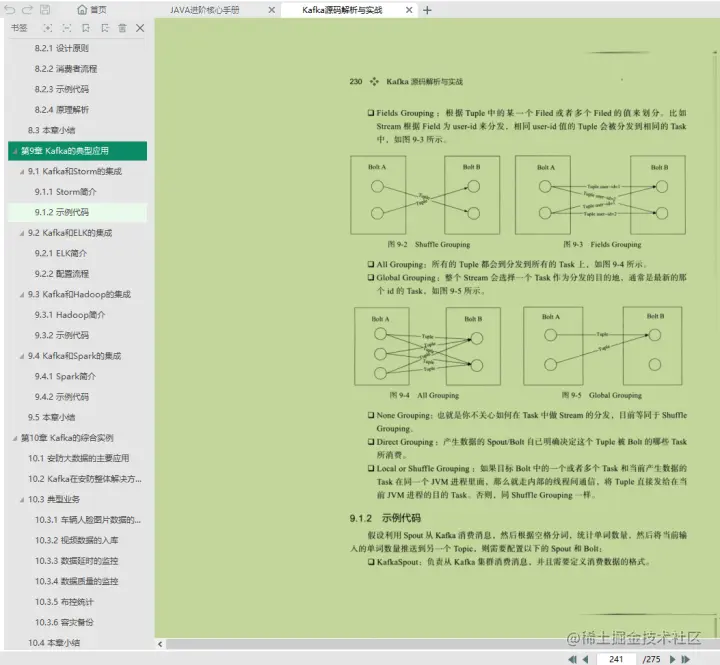The width and height of the screenshot is (720, 665).
Task: Open bookmark 9.1.1 Storm简介
Action: click(x=65, y=192)
